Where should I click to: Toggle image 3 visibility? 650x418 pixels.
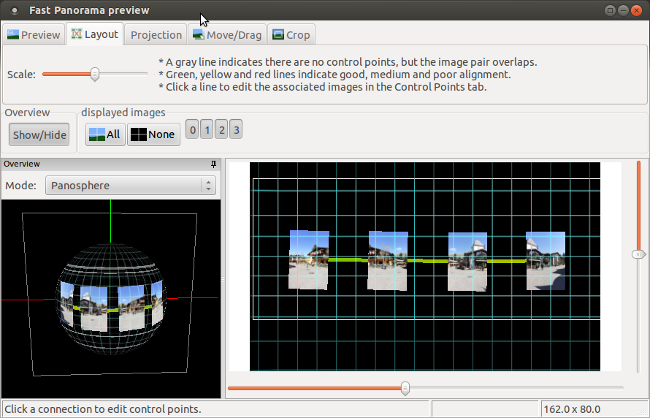[x=236, y=130]
